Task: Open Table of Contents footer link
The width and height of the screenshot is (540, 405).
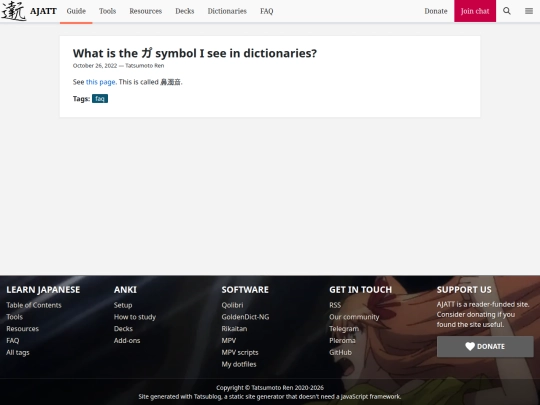Action: pos(34,305)
